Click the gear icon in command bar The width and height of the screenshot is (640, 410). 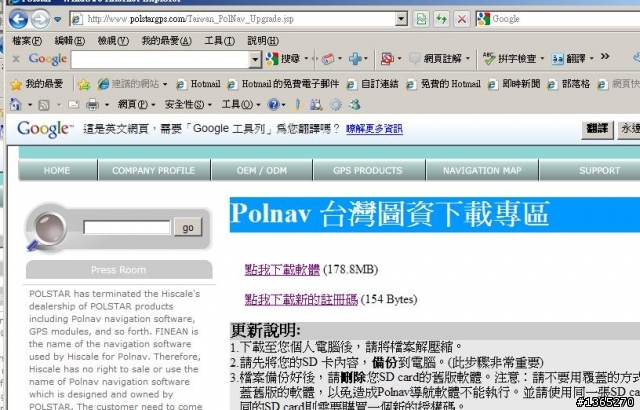[336, 105]
